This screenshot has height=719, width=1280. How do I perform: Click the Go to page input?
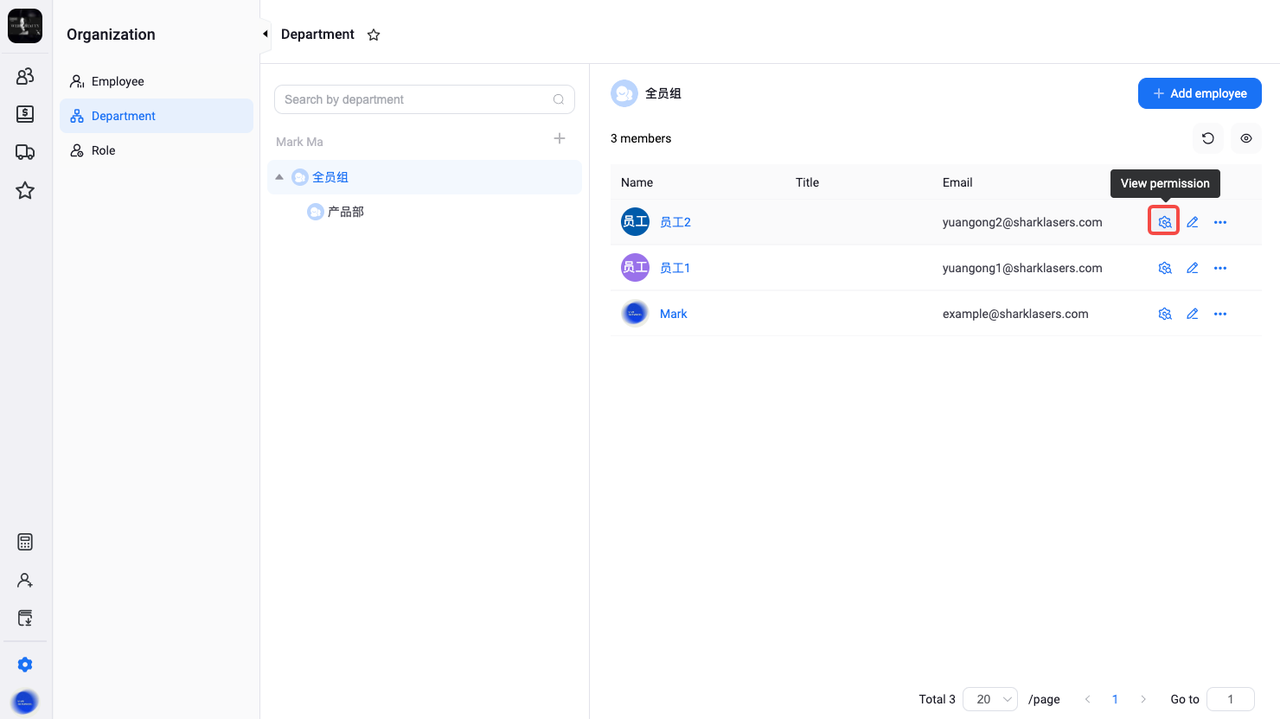[x=1230, y=700]
